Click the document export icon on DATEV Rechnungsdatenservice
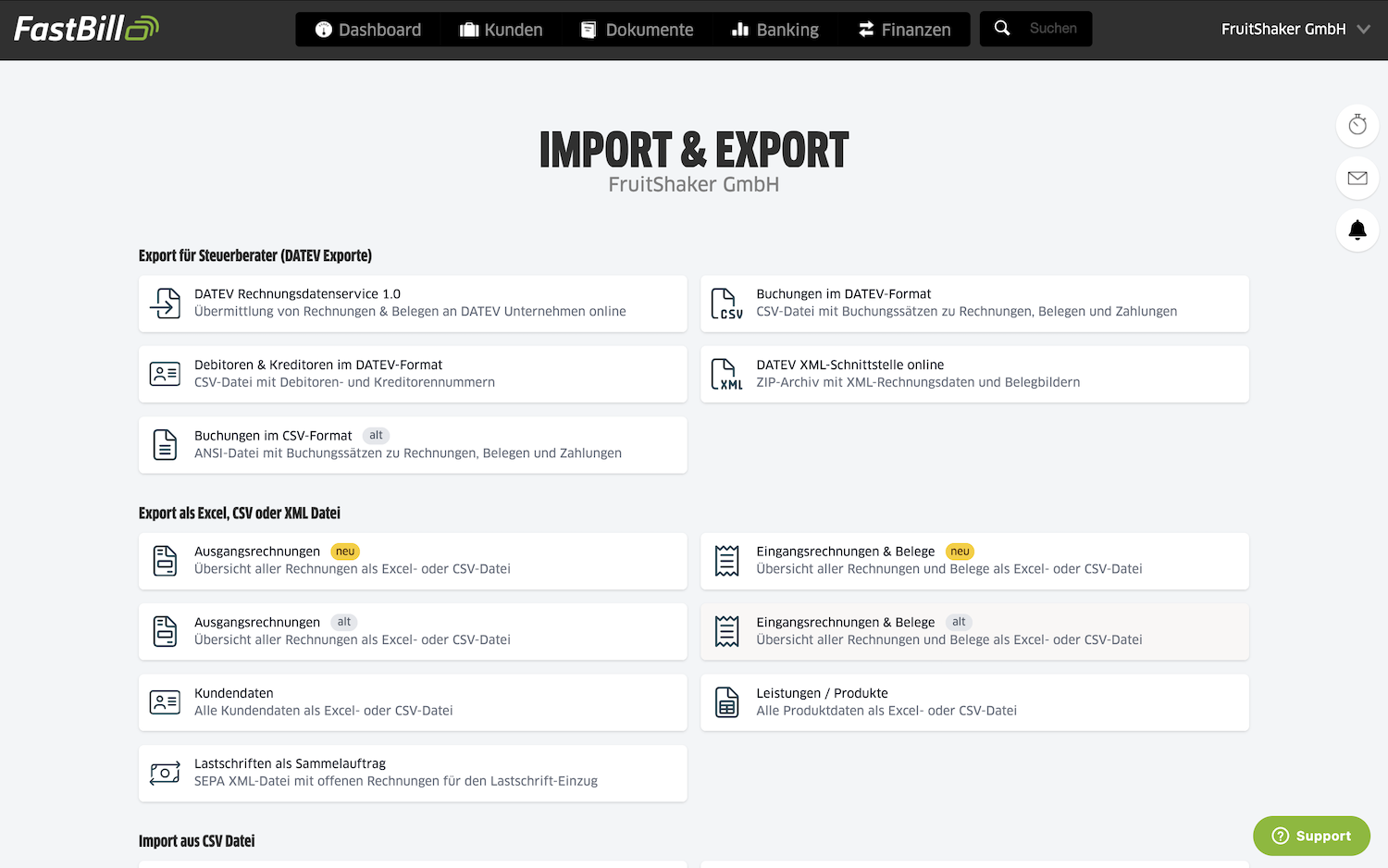Viewport: 1388px width, 868px height. pos(165,304)
